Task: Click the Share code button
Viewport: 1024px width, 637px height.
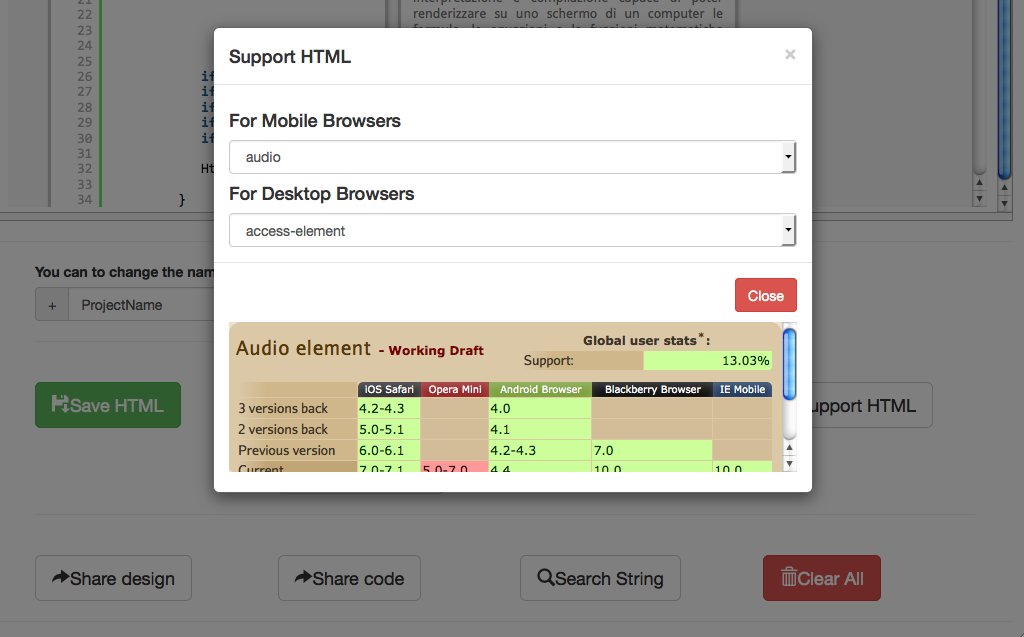Action: [349, 578]
